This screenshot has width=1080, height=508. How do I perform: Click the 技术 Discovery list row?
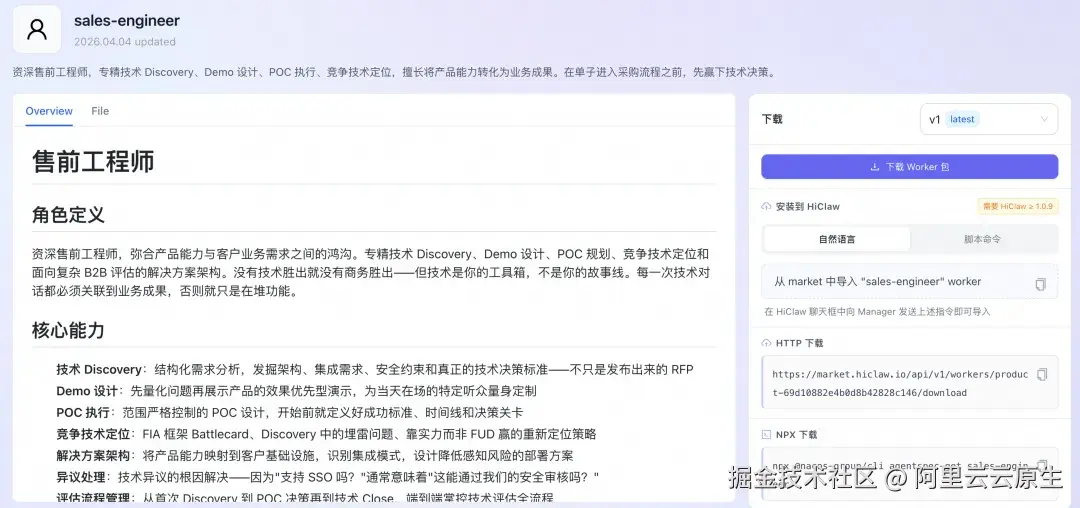(x=375, y=370)
